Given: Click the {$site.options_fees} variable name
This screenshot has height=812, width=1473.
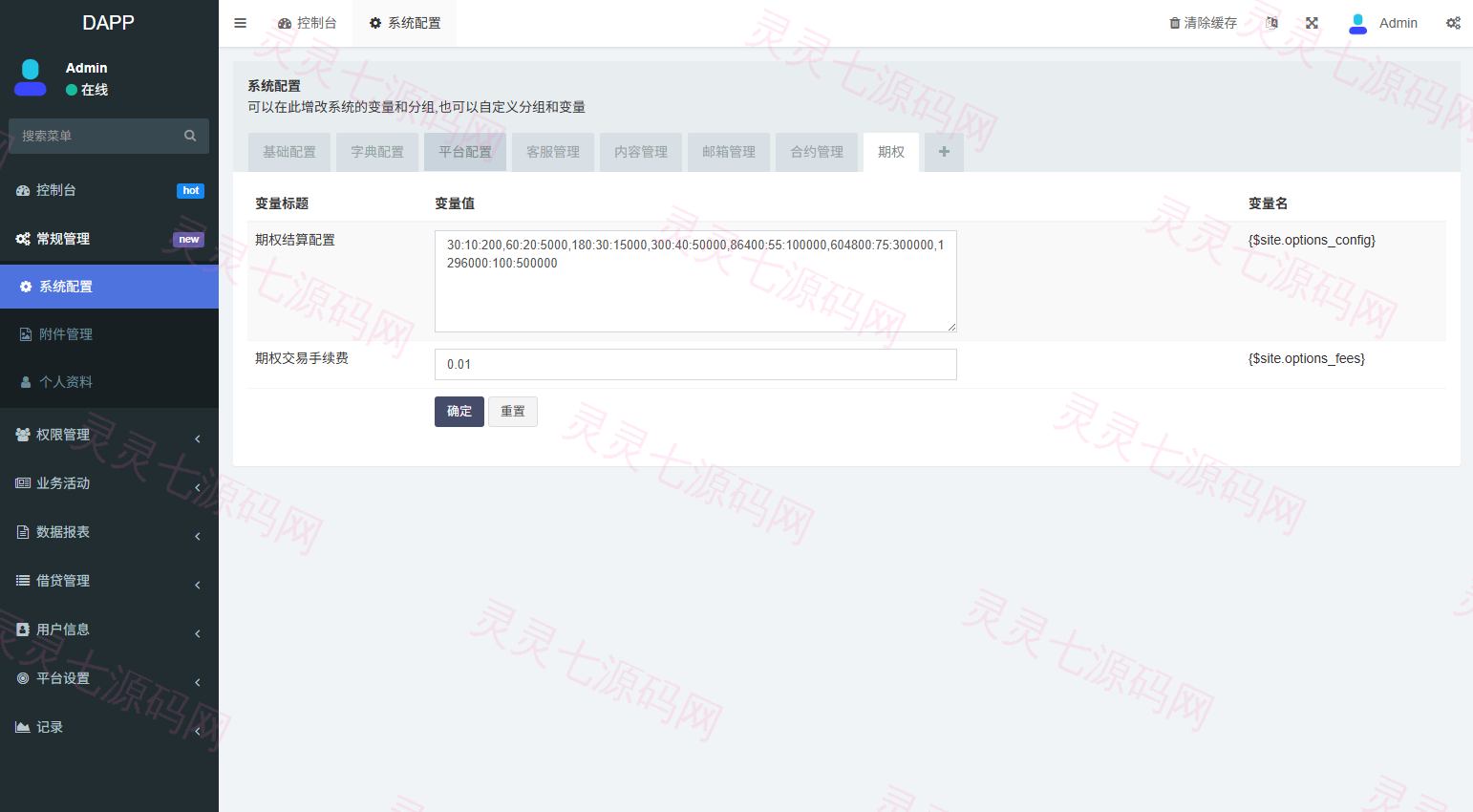Looking at the screenshot, I should (x=1307, y=358).
